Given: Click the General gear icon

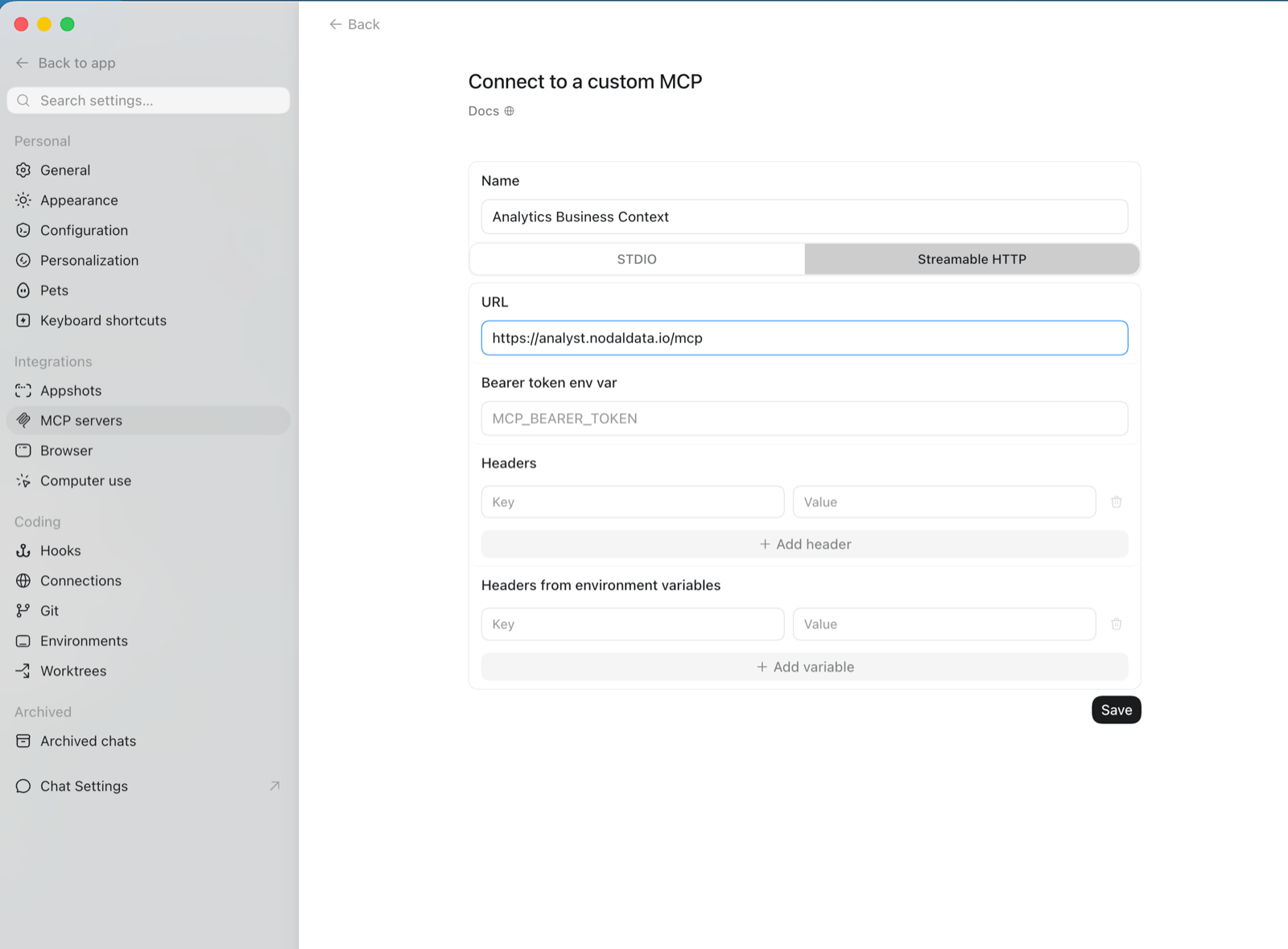Looking at the screenshot, I should [x=23, y=170].
